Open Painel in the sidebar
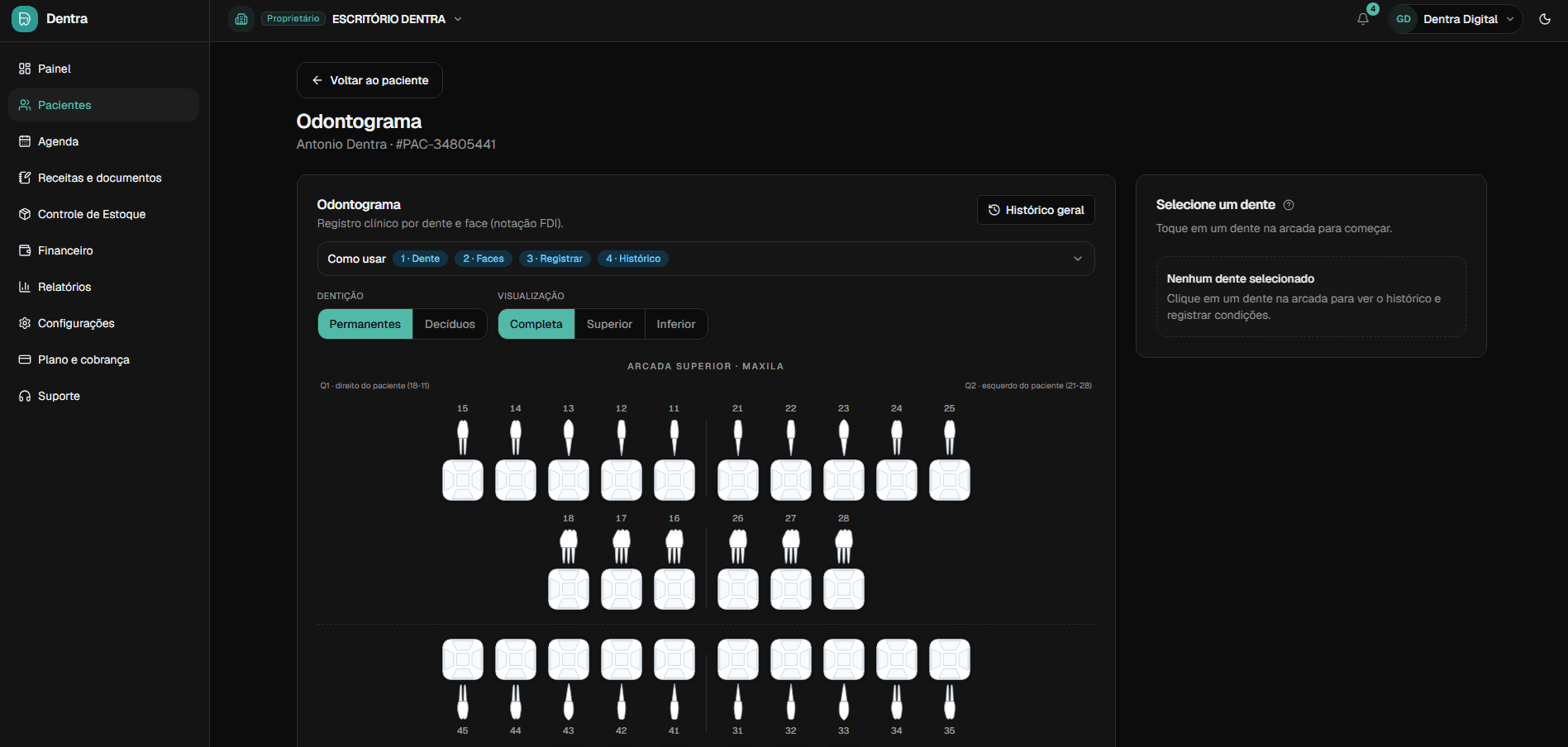The height and width of the screenshot is (747, 1568). [103, 69]
